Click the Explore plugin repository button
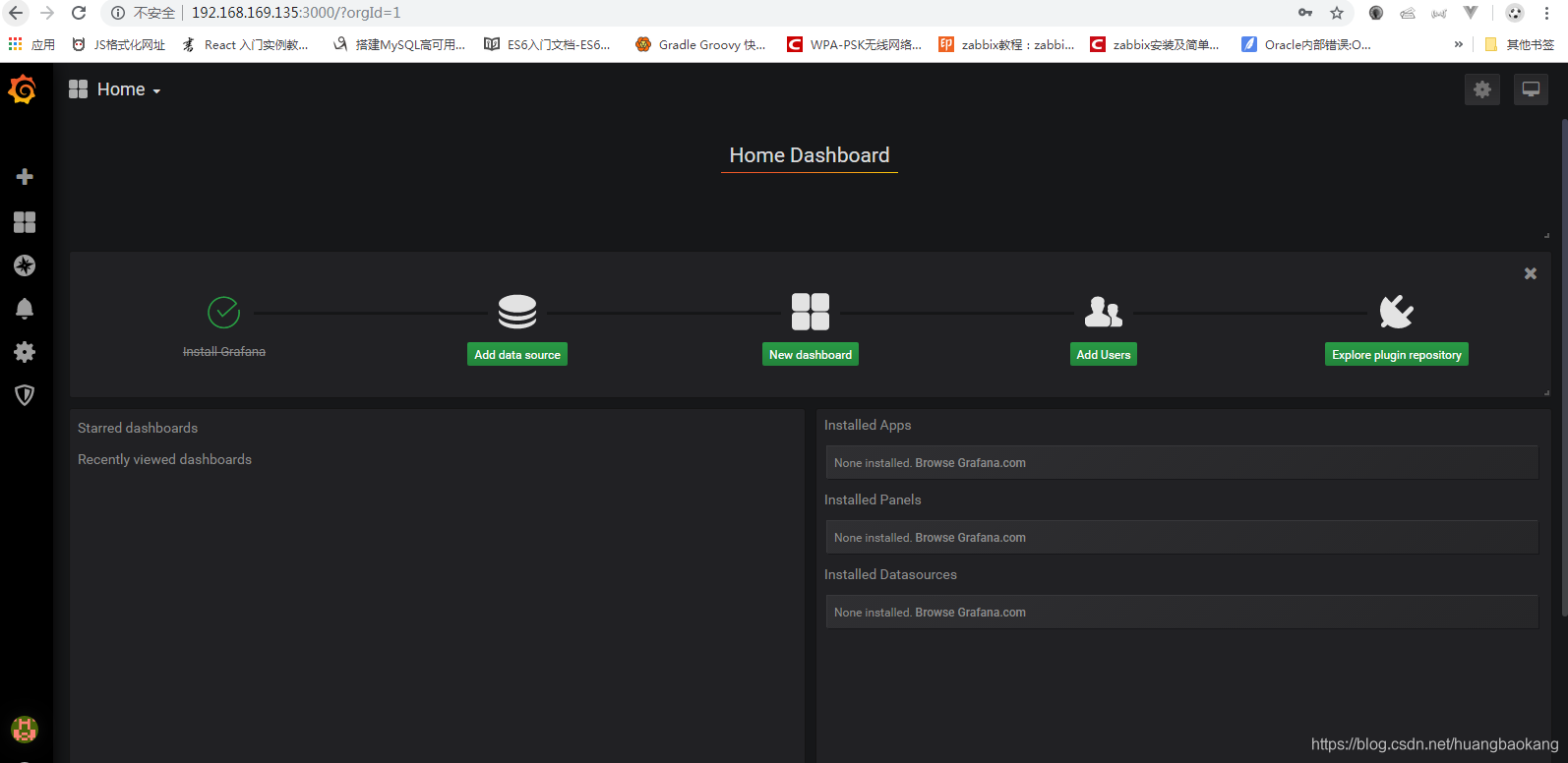1568x763 pixels. 1397,355
